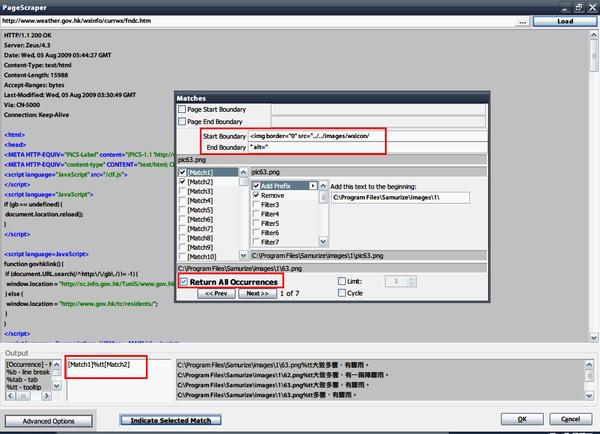This screenshot has width=600, height=434.
Task: Click the match list down arrow
Action: point(243,255)
